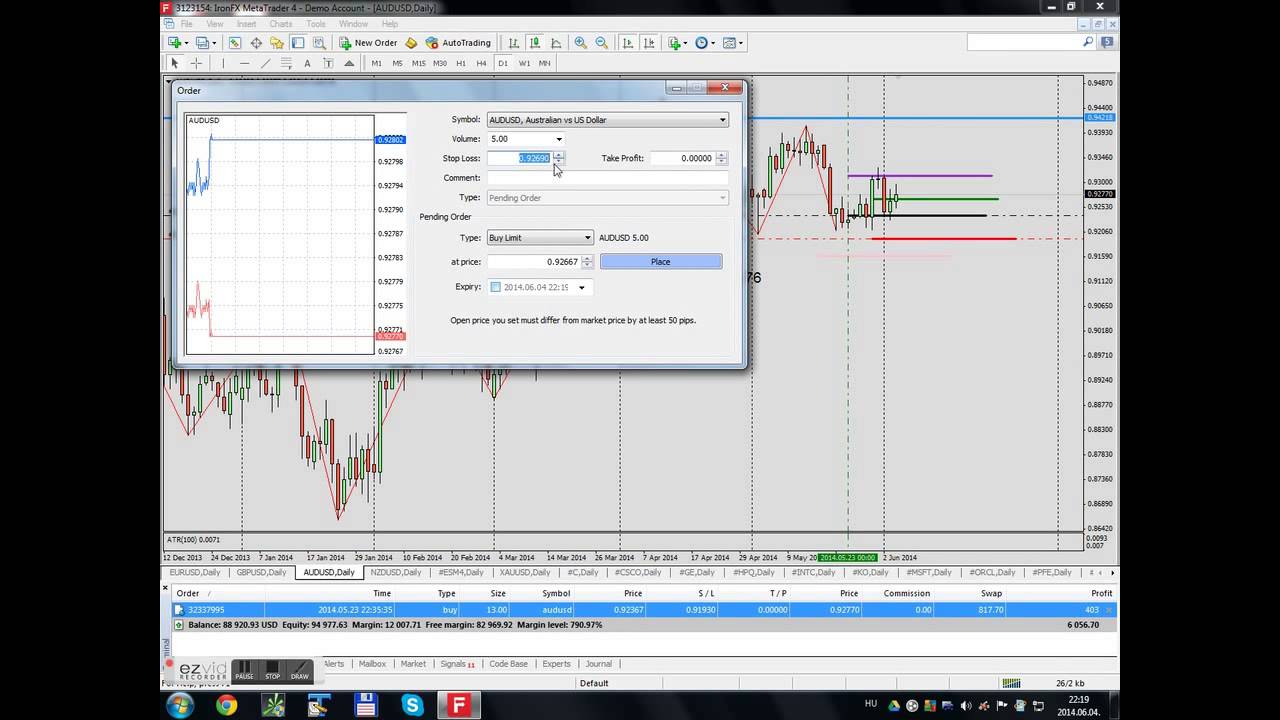Select the H4 timeframe button
The height and width of the screenshot is (720, 1280).
pyautogui.click(x=482, y=63)
